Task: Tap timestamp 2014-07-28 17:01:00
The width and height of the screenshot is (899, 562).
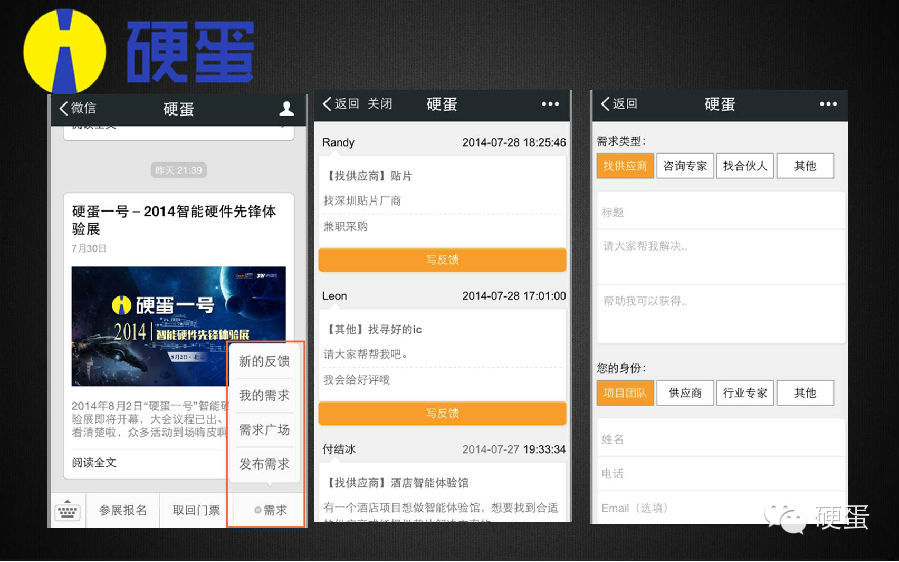Action: [x=514, y=296]
